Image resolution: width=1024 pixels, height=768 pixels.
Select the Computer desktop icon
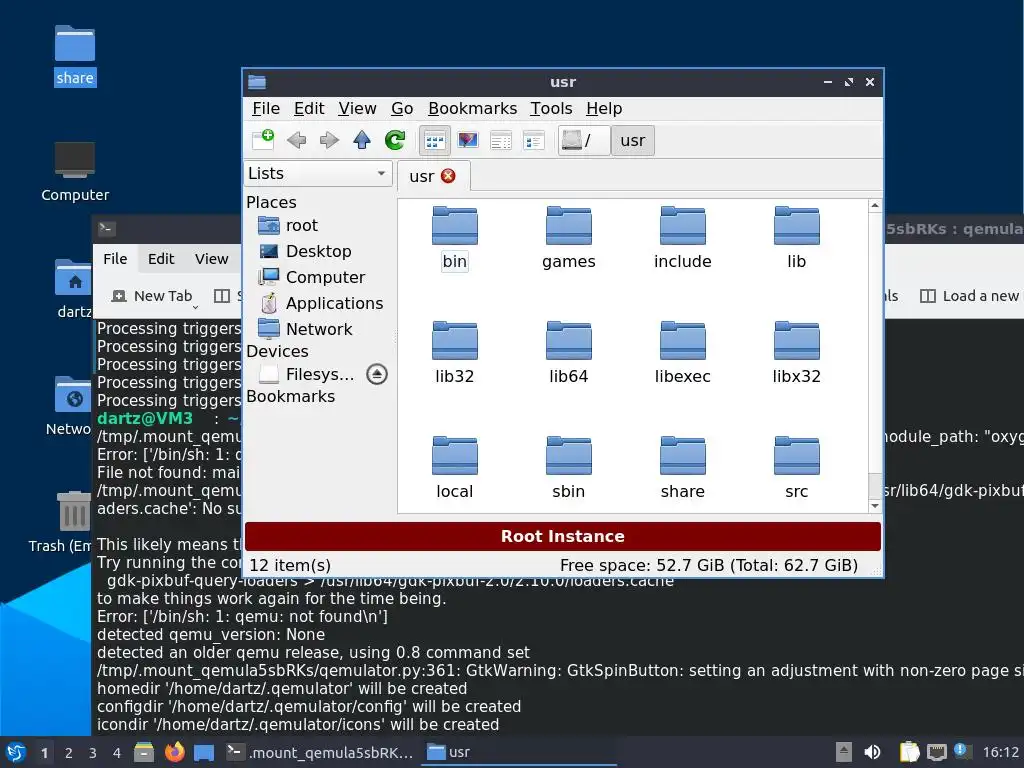[74, 172]
